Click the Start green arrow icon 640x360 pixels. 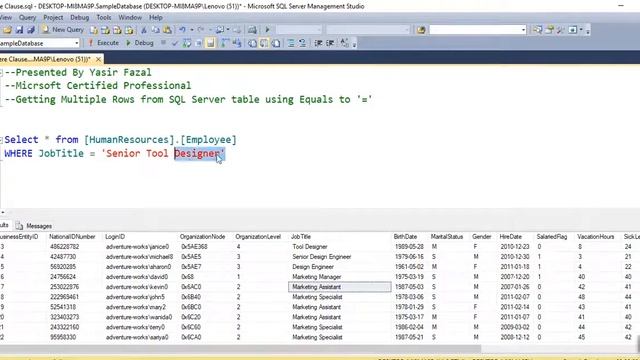click(267, 30)
